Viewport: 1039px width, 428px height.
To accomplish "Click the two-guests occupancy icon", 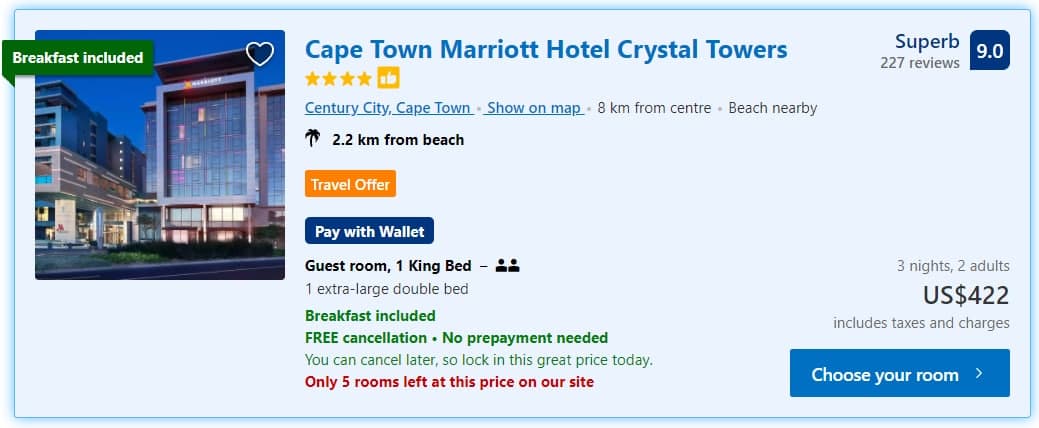I will [507, 266].
